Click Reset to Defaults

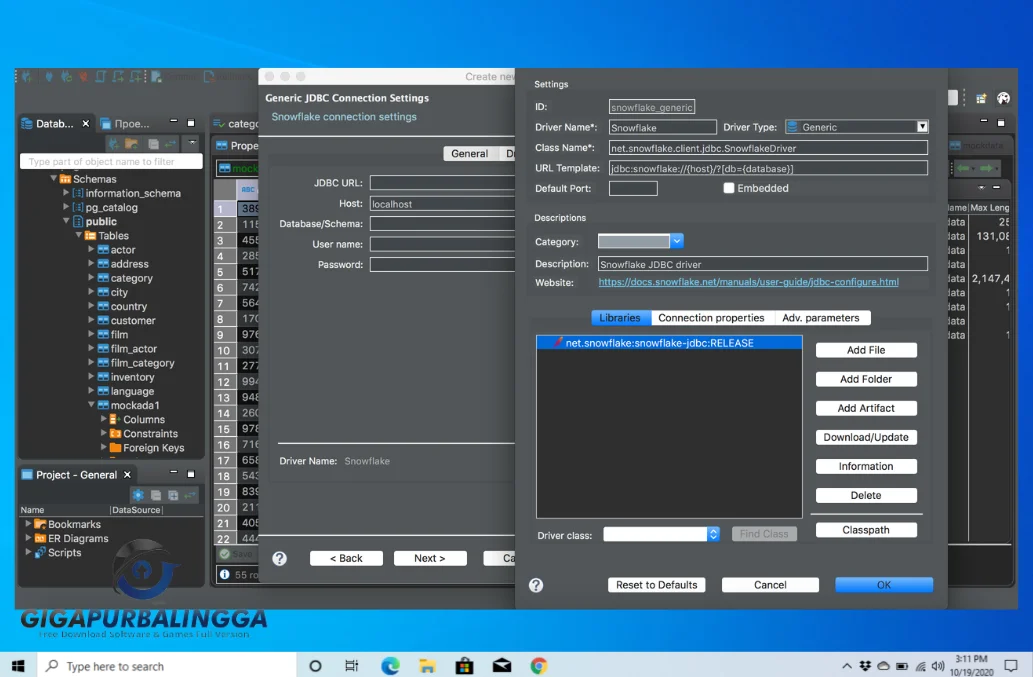point(656,585)
